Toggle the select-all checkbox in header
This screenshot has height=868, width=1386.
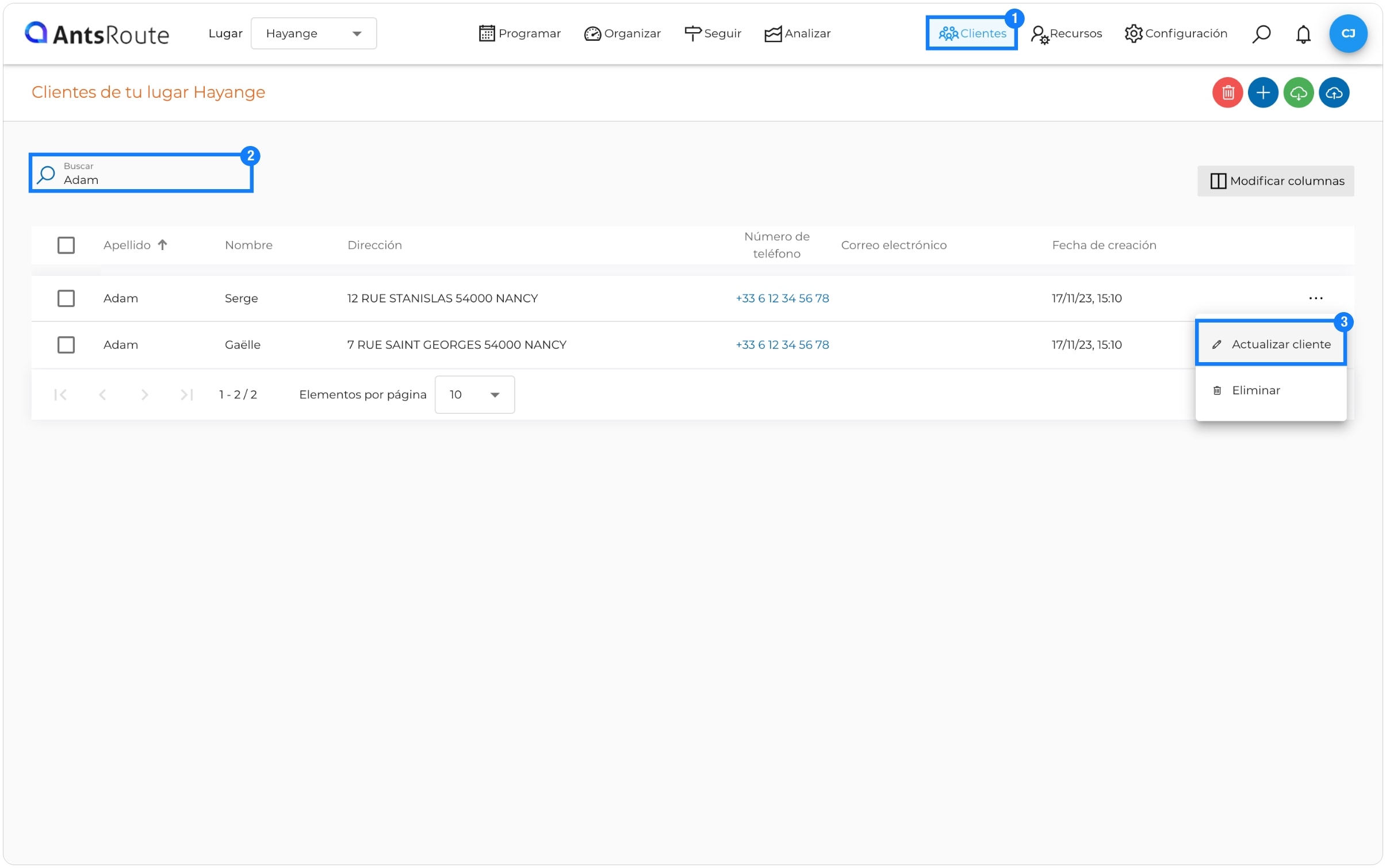tap(66, 245)
